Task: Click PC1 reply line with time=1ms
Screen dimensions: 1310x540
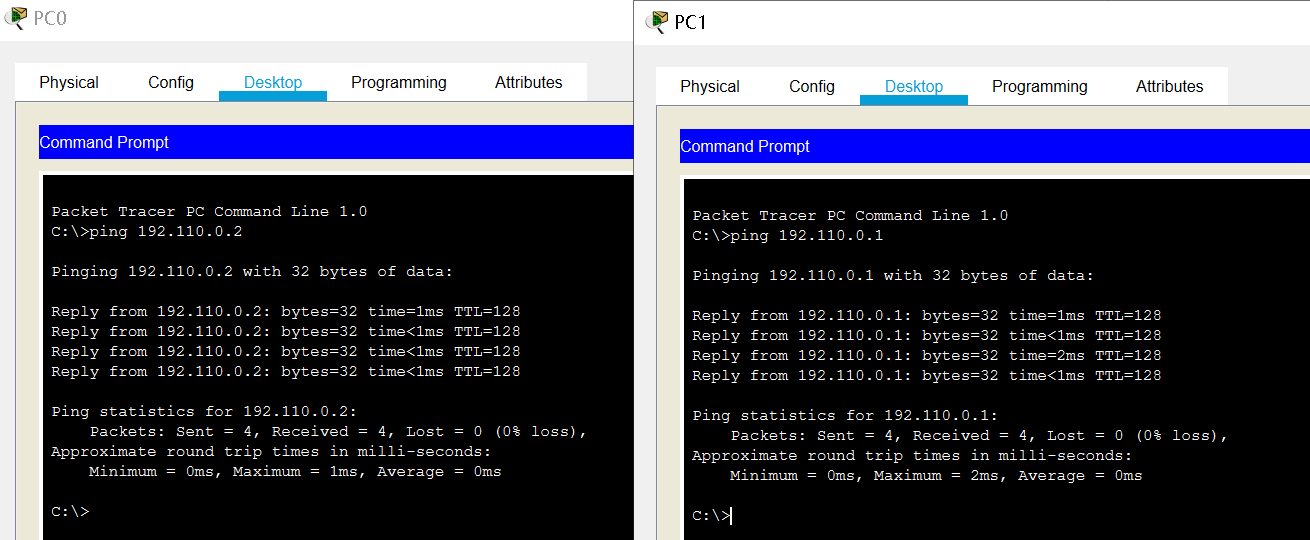Action: [x=927, y=316]
